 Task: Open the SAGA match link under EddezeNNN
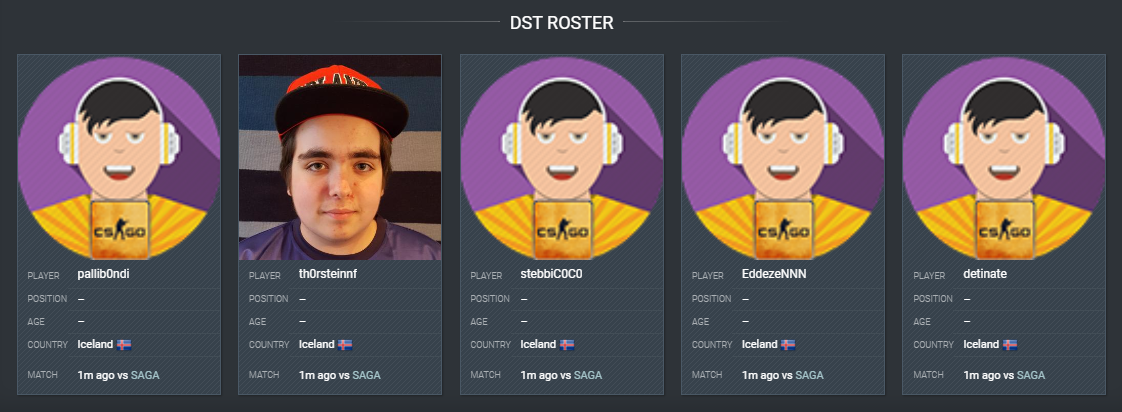click(x=809, y=375)
